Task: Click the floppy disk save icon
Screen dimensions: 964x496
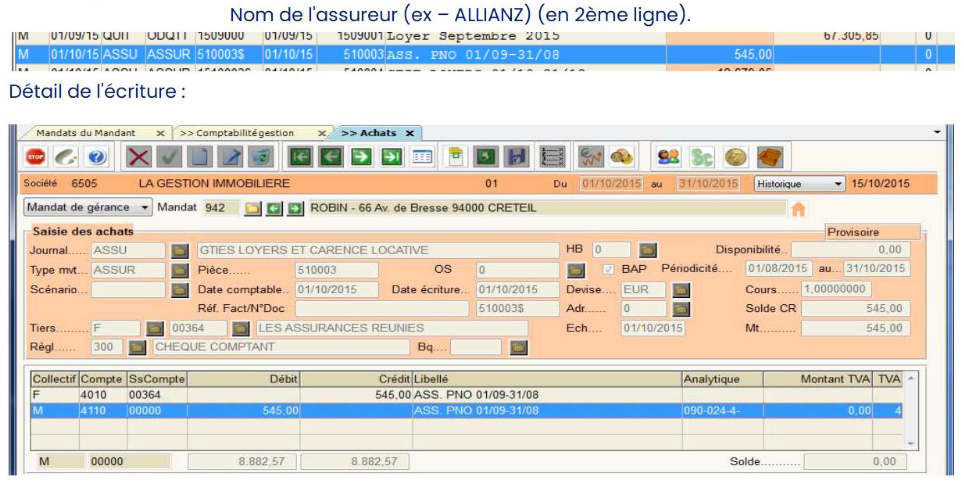Action: point(517,157)
